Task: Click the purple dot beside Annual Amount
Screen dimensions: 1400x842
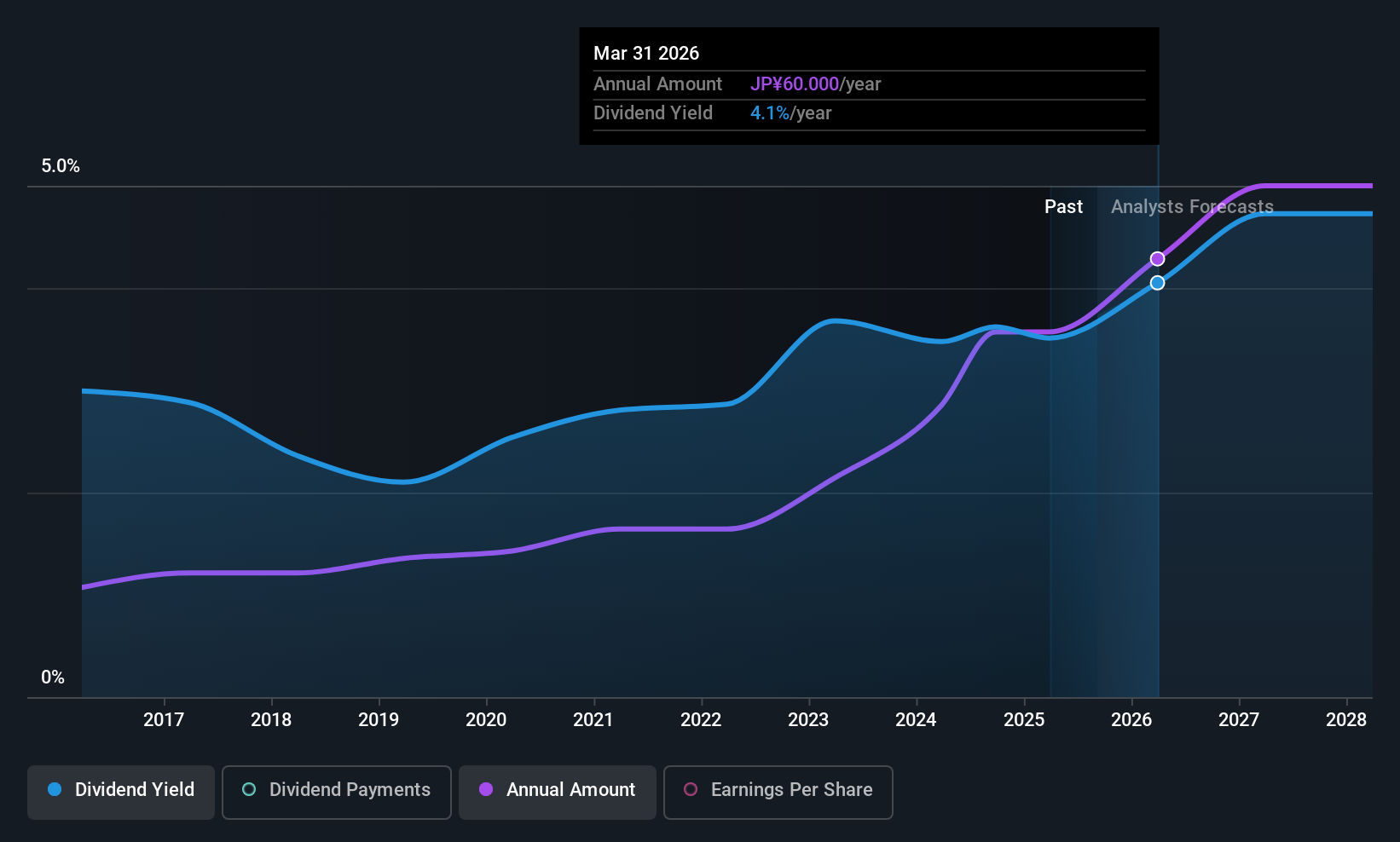Action: (x=486, y=789)
